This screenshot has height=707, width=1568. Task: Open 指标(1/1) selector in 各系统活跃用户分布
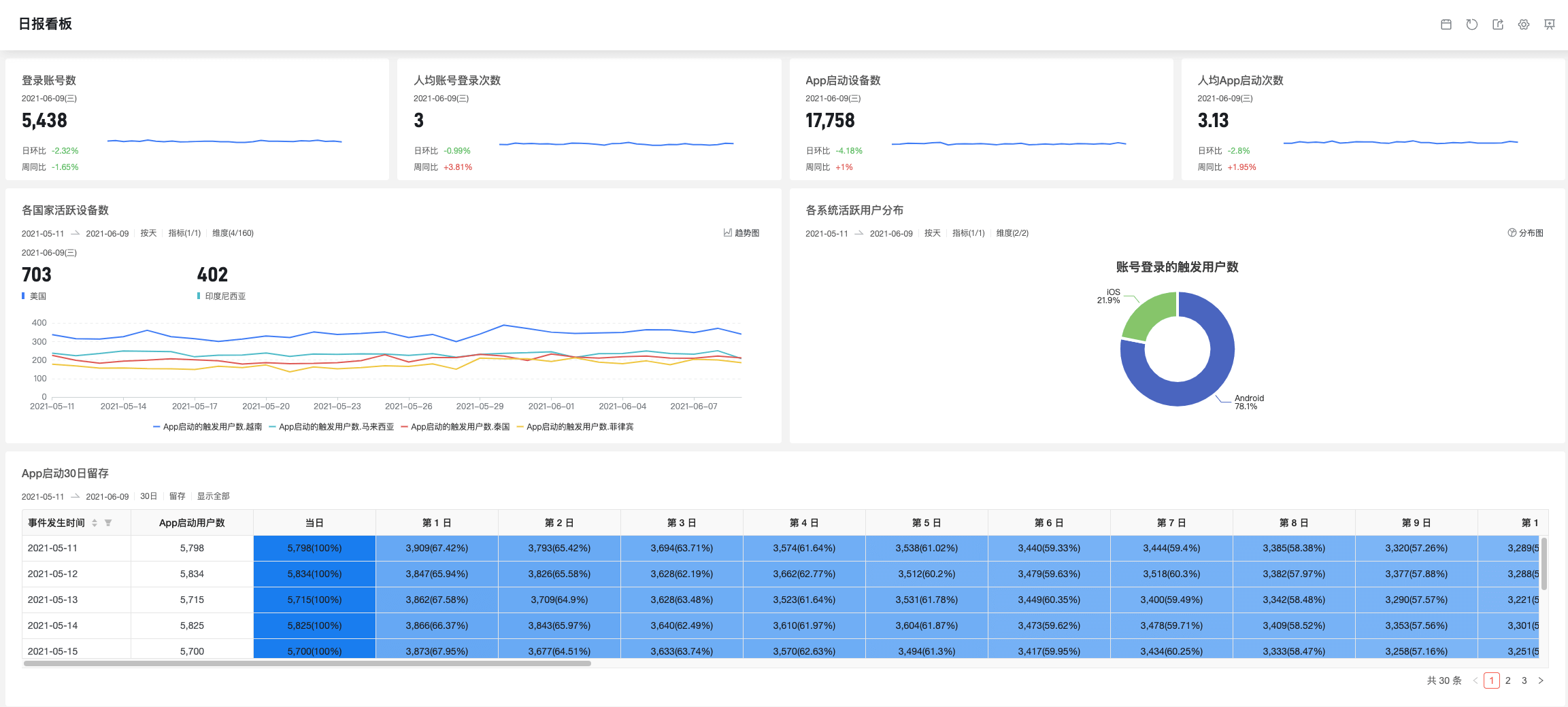coord(969,233)
